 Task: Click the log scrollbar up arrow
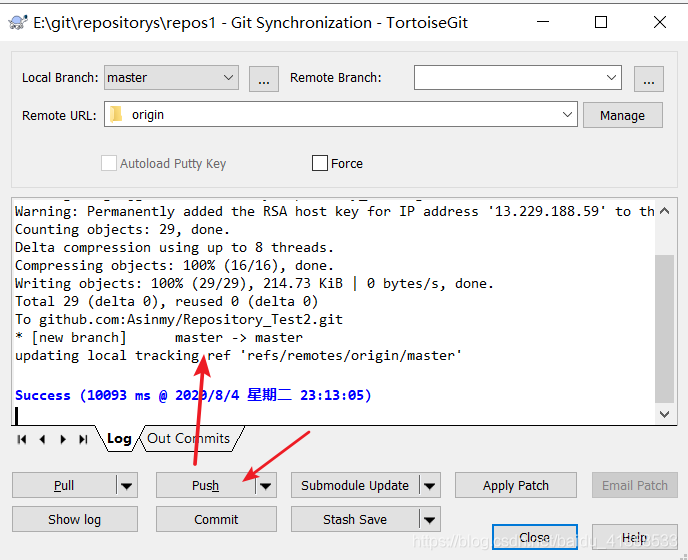664,211
